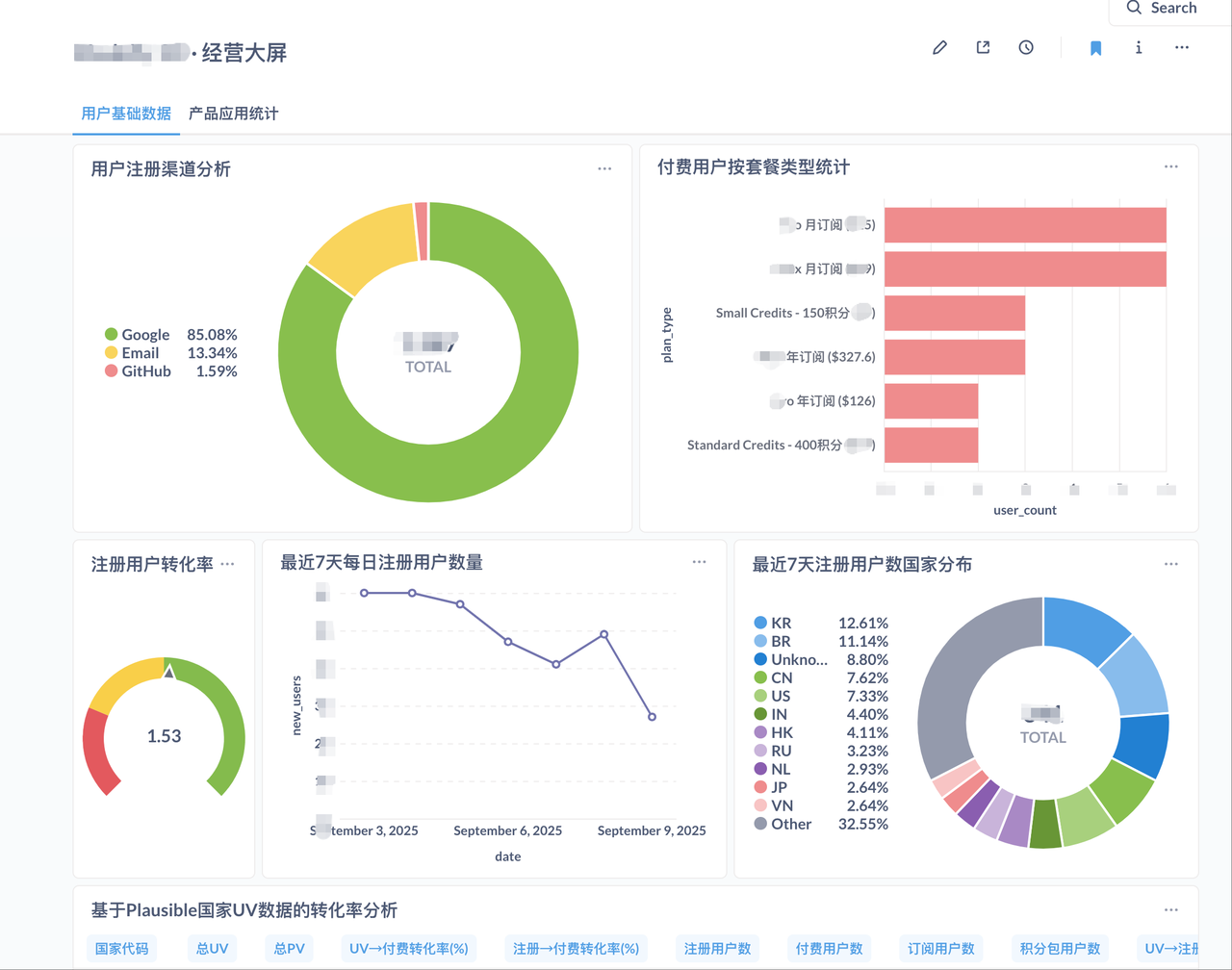Sort by the 注册用户数 column header
Screen dimensions: 1232x970
[717, 948]
